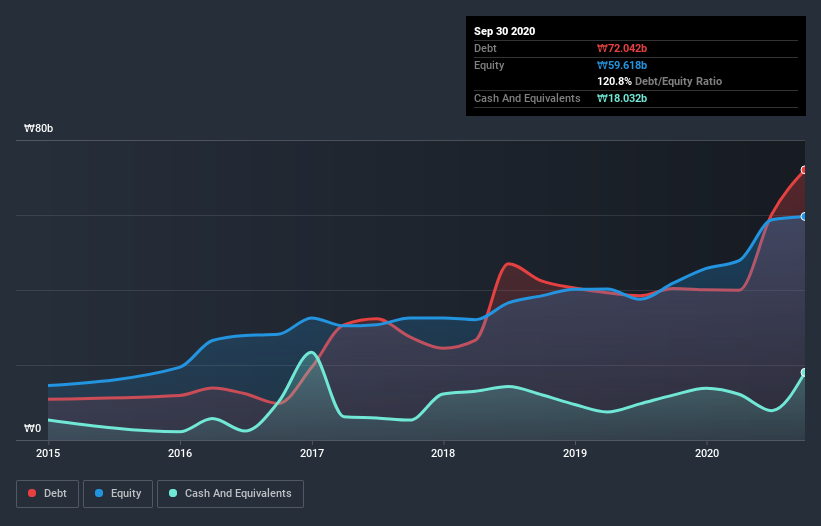Click the 2016 x-axis label
The width and height of the screenshot is (821, 526).
[180, 453]
